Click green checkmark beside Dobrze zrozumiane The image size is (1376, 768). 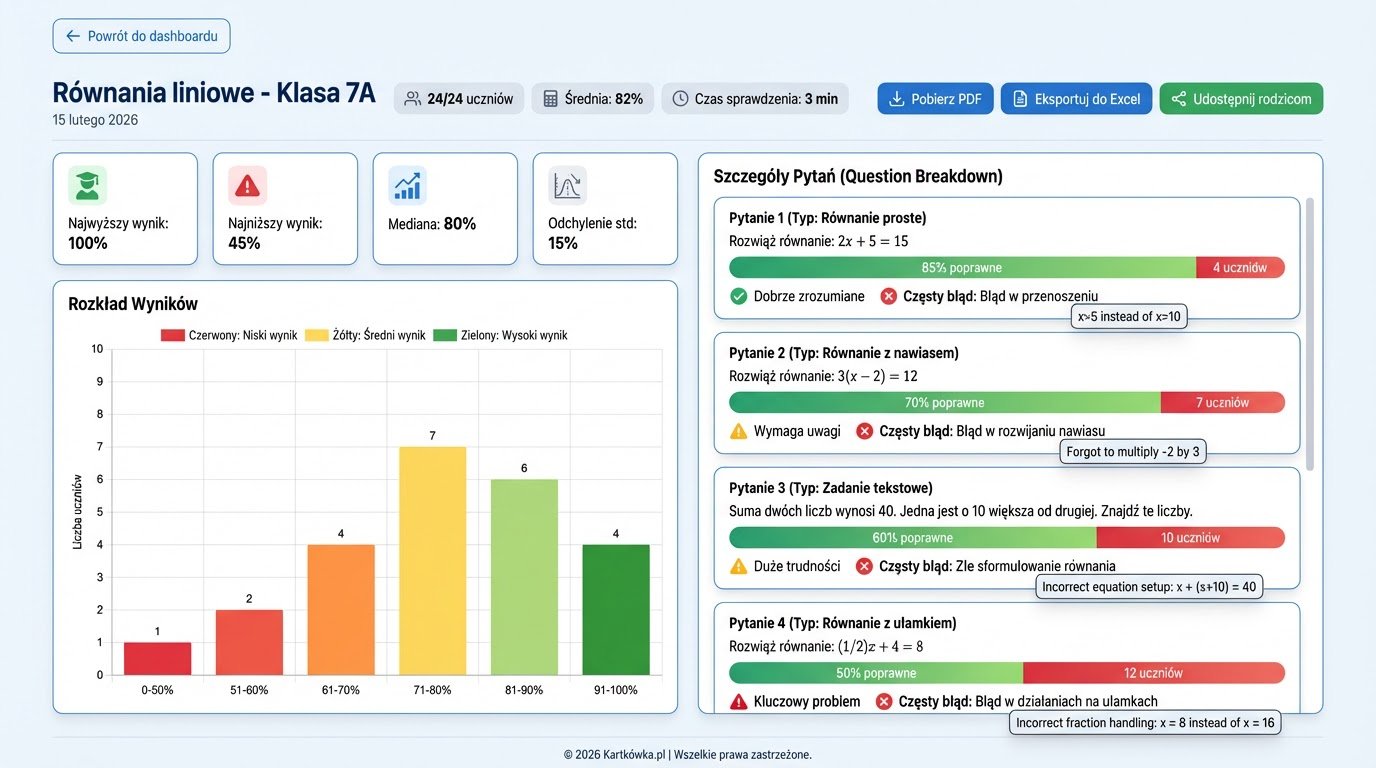(x=737, y=296)
